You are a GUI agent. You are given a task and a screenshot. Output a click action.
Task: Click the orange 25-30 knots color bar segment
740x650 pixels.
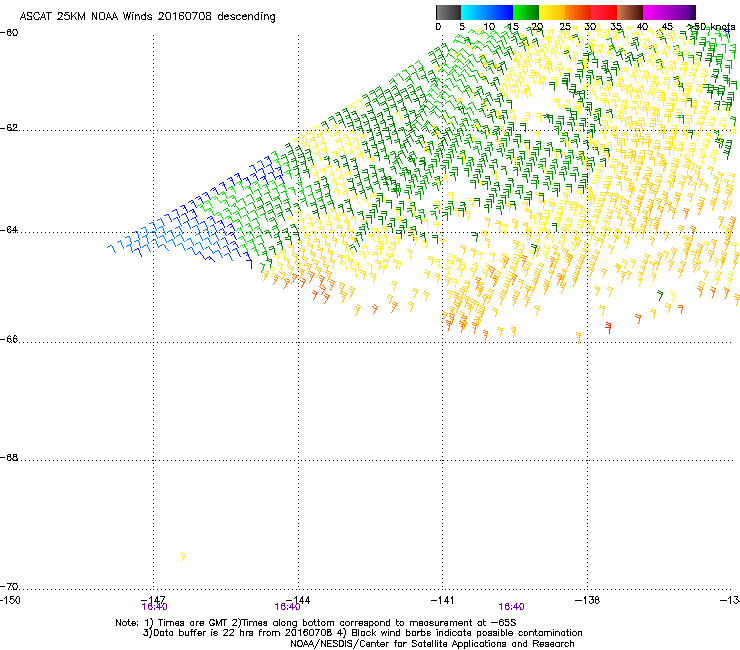tap(578, 12)
